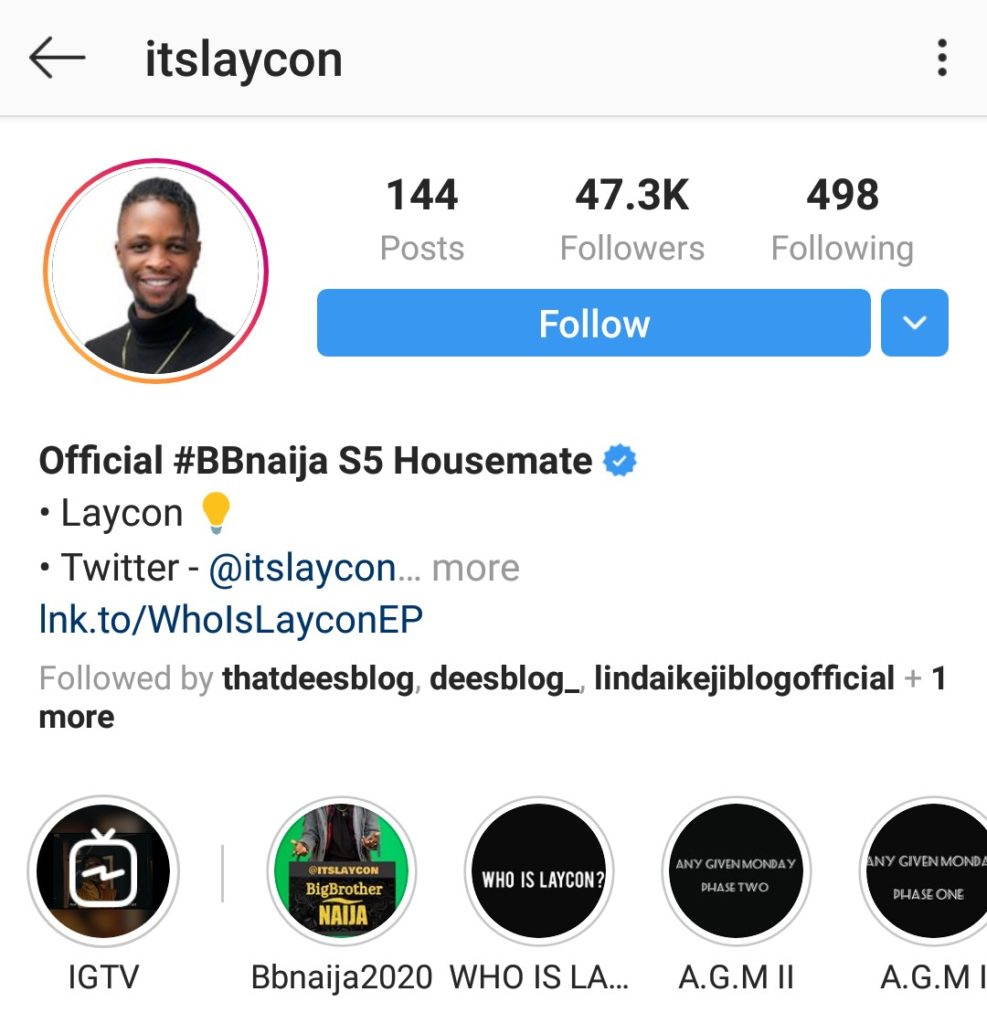Image resolution: width=987 pixels, height=1024 pixels.
Task: Go back using the left arrow
Action: [57, 58]
